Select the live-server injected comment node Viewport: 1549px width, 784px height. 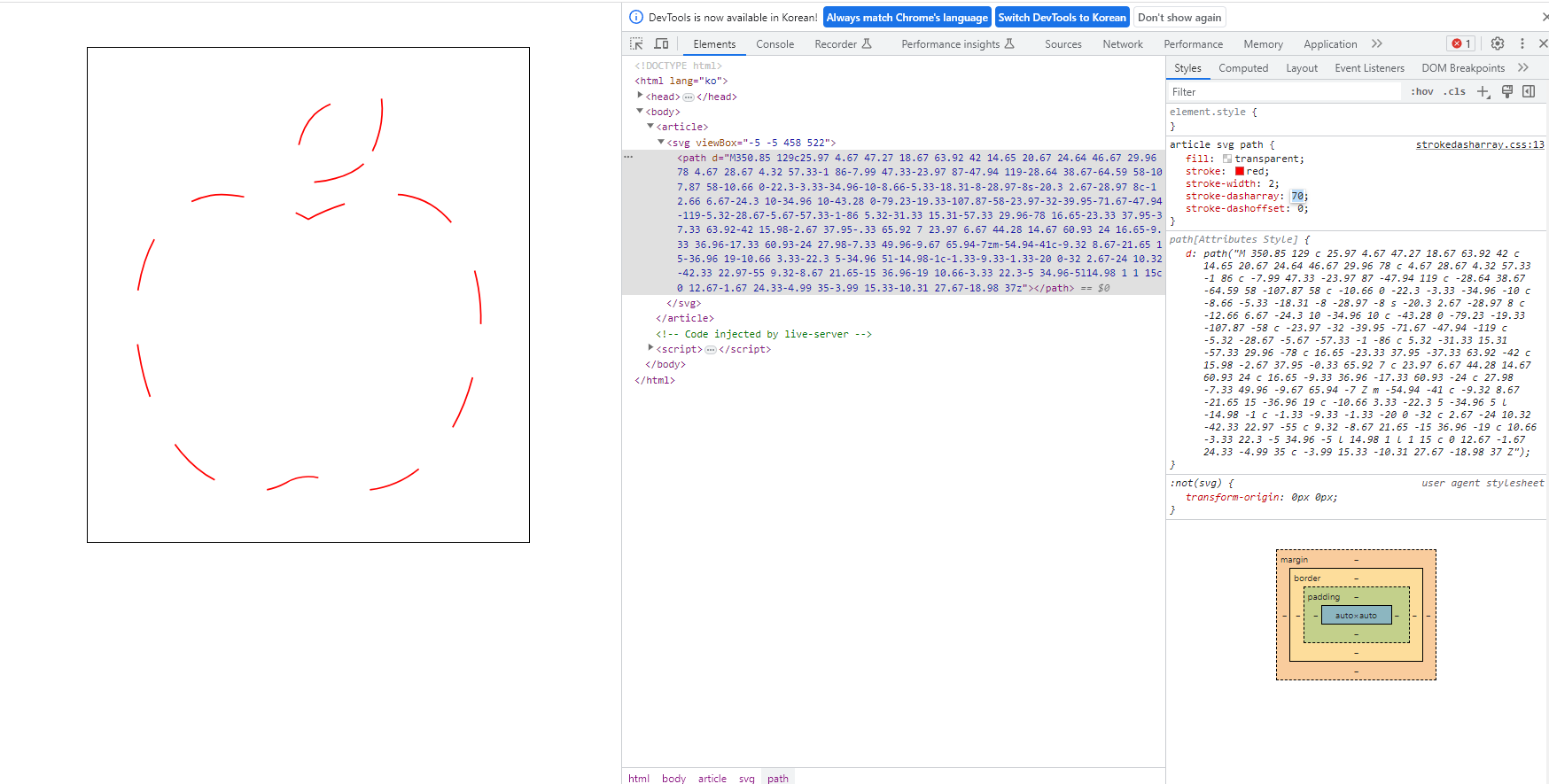click(x=764, y=334)
